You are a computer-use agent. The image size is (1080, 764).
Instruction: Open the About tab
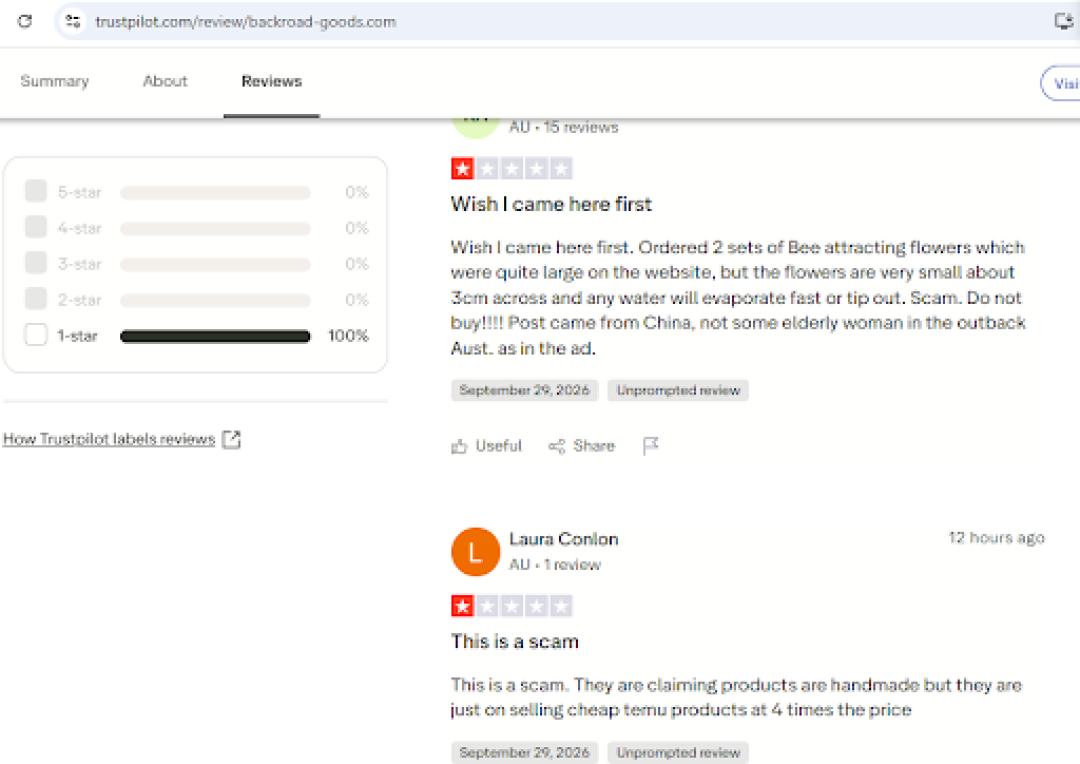[165, 81]
